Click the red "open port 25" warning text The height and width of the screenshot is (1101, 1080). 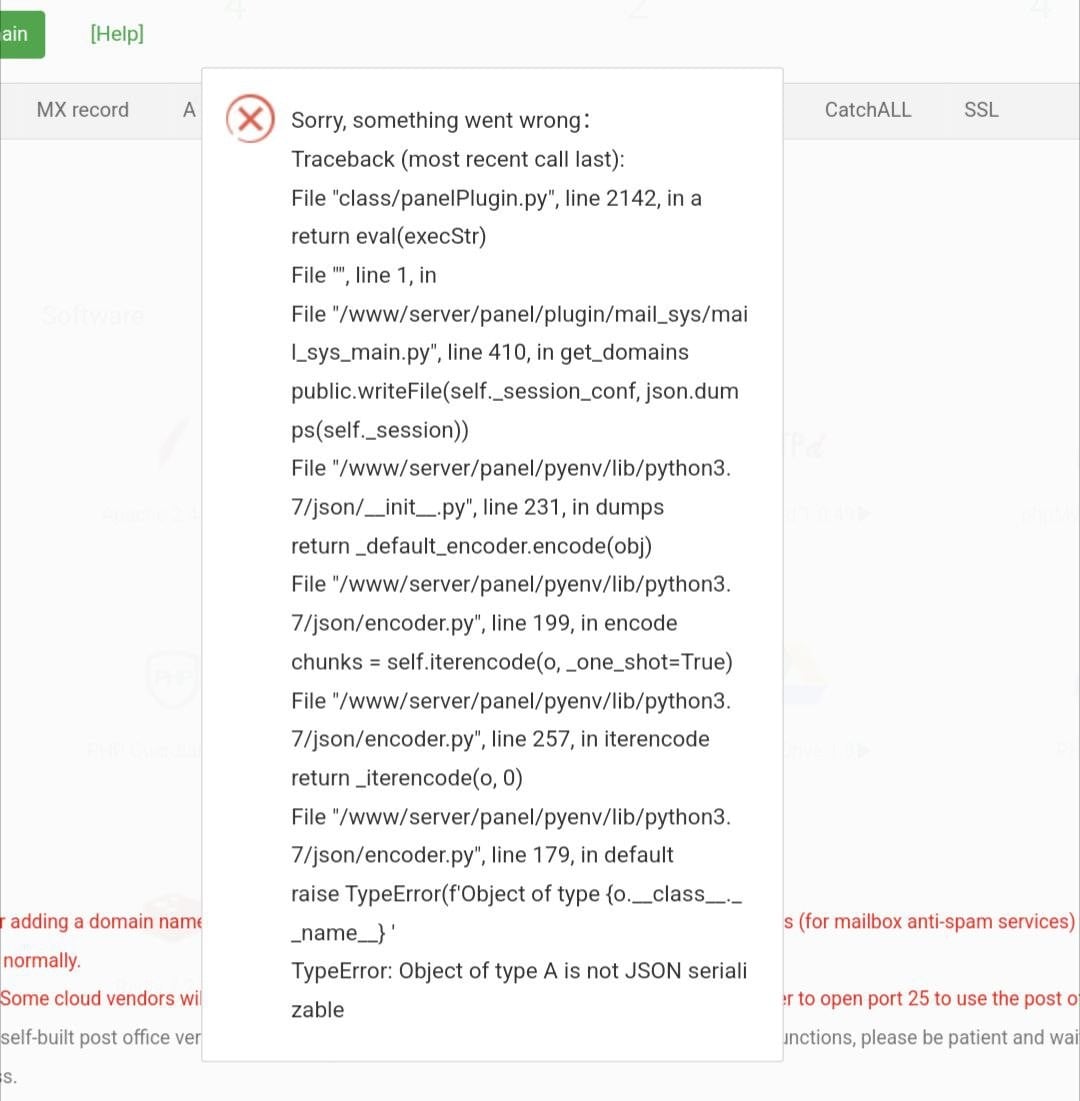coord(930,999)
